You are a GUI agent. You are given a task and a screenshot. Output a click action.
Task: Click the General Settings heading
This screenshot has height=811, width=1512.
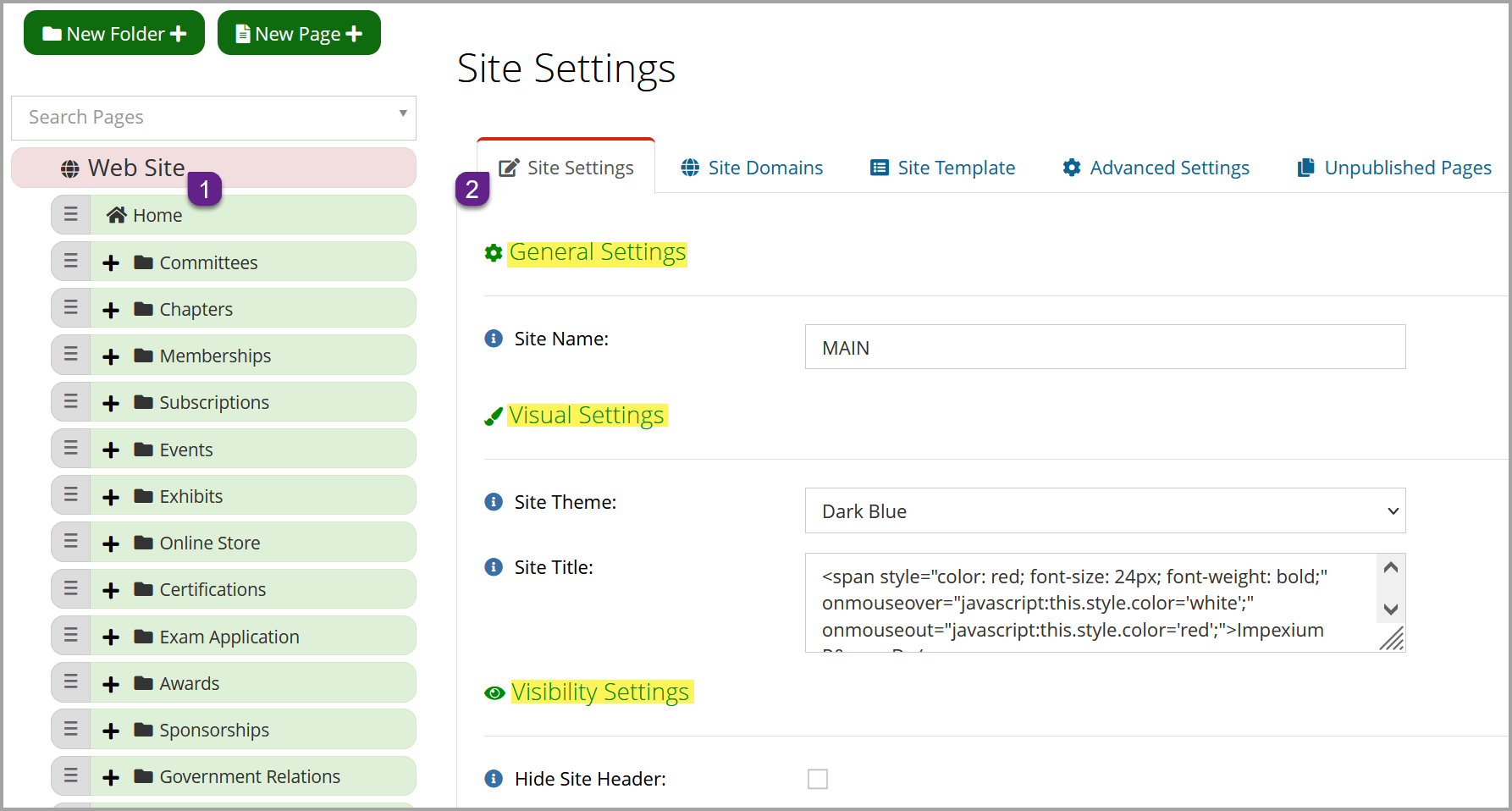[598, 252]
